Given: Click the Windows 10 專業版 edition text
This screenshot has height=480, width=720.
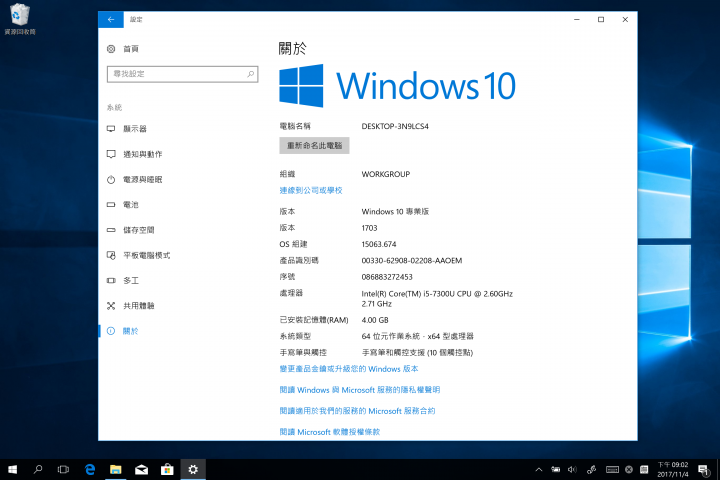Looking at the screenshot, I should (x=395, y=212).
